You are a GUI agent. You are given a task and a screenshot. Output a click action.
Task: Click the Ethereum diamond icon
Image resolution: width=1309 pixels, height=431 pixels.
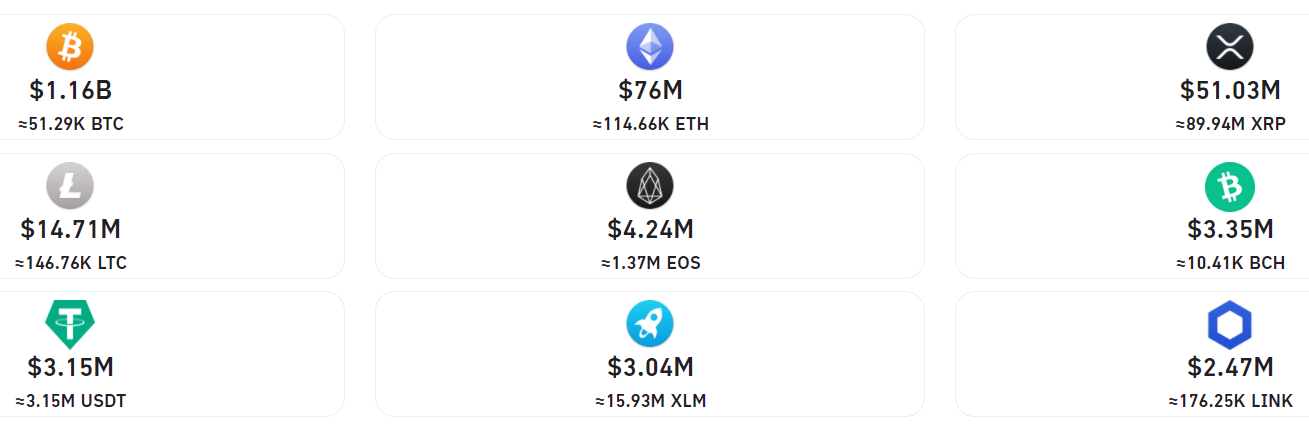pos(650,47)
